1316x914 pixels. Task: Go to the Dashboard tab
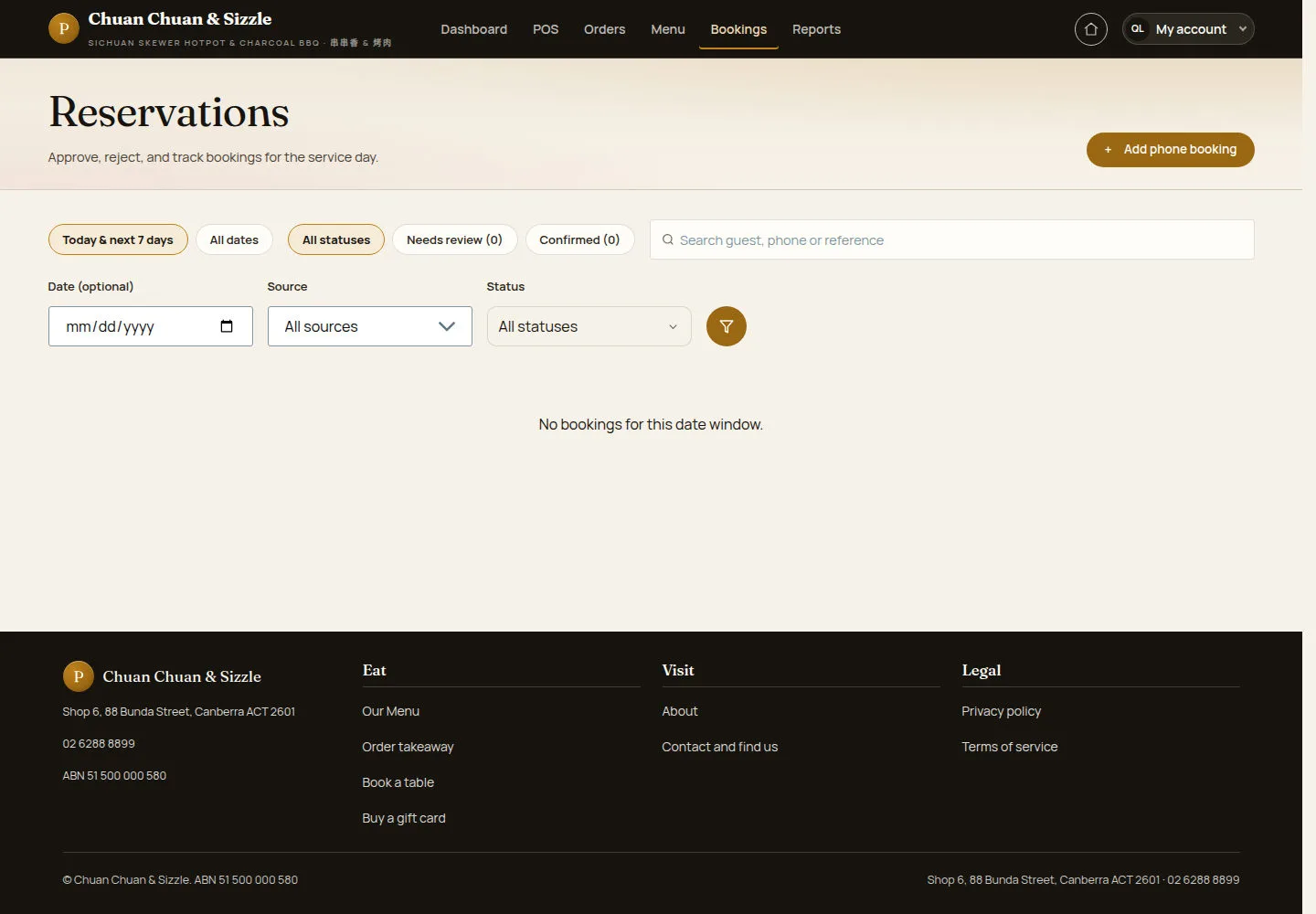(473, 29)
